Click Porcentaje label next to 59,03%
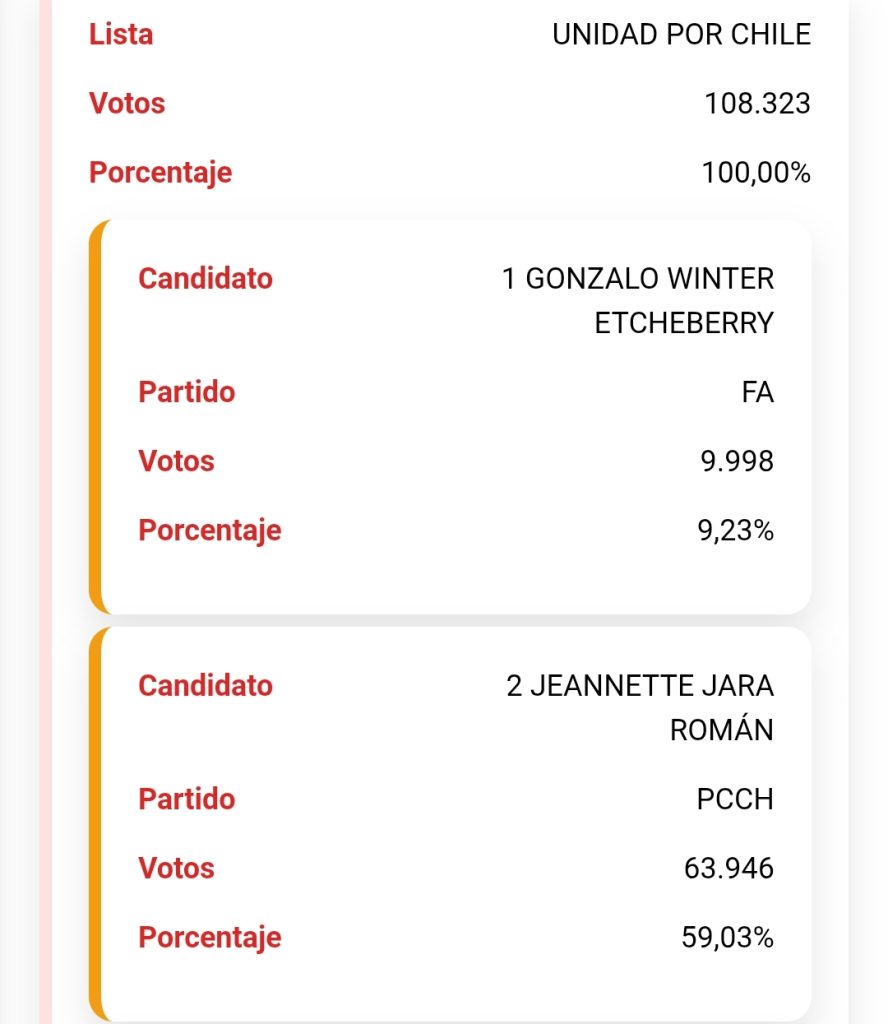Viewport: 888px width, 1024px height. click(210, 938)
